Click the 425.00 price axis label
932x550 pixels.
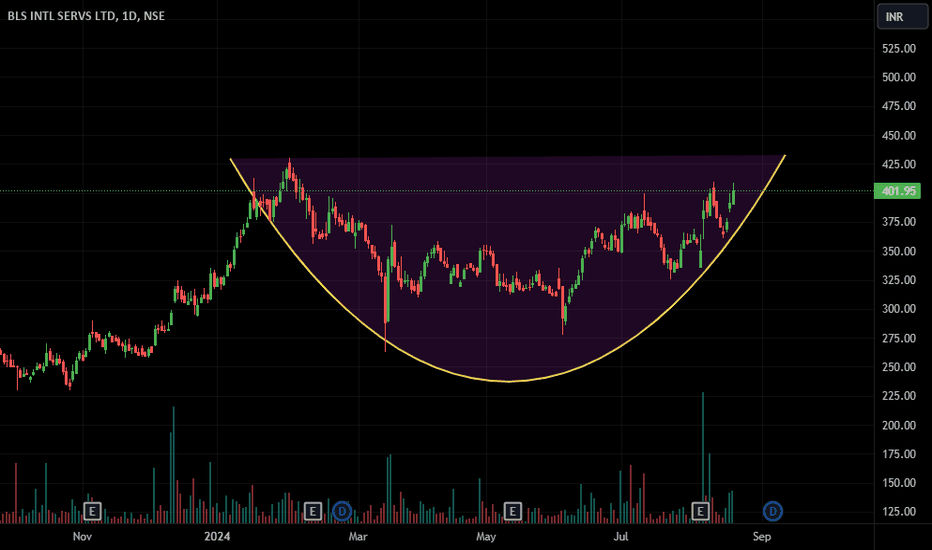coord(899,164)
